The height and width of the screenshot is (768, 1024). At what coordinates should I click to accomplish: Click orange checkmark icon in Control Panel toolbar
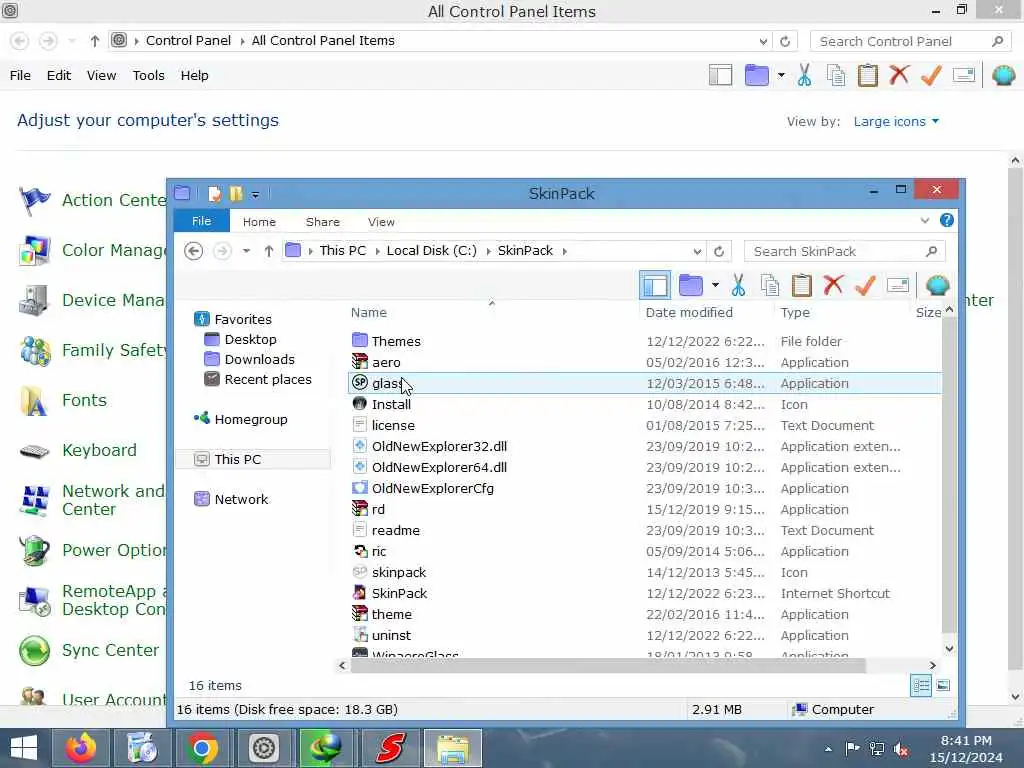[x=931, y=75]
